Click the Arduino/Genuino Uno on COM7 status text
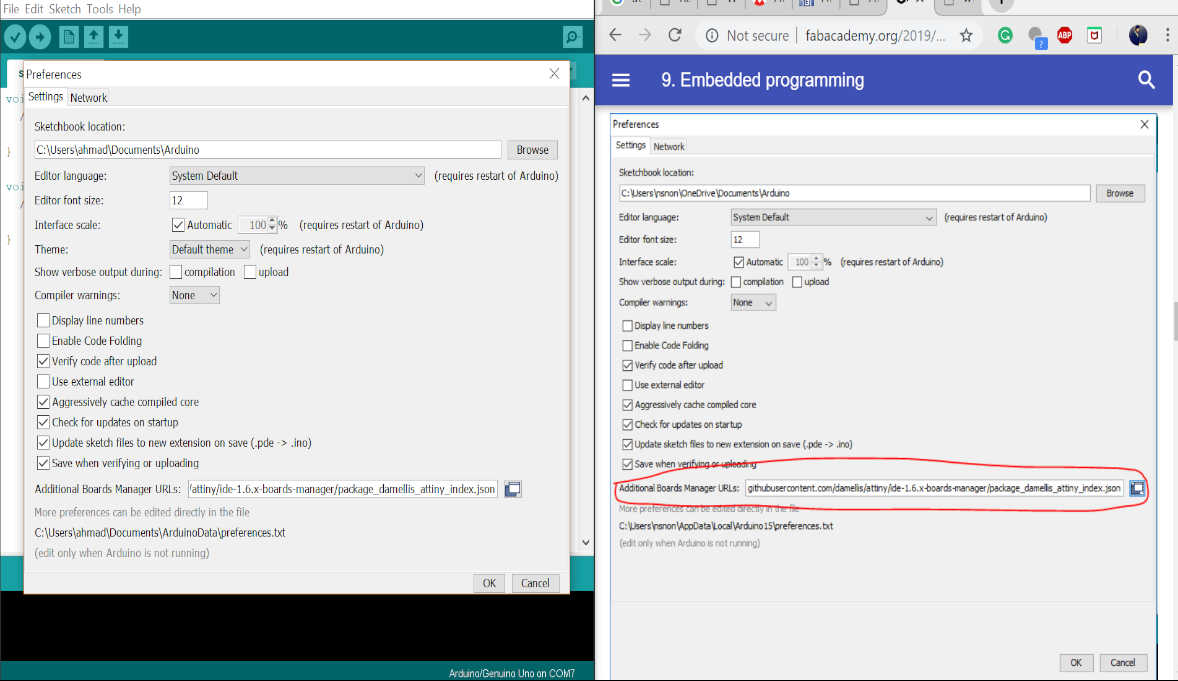The height and width of the screenshot is (681, 1178). [512, 673]
